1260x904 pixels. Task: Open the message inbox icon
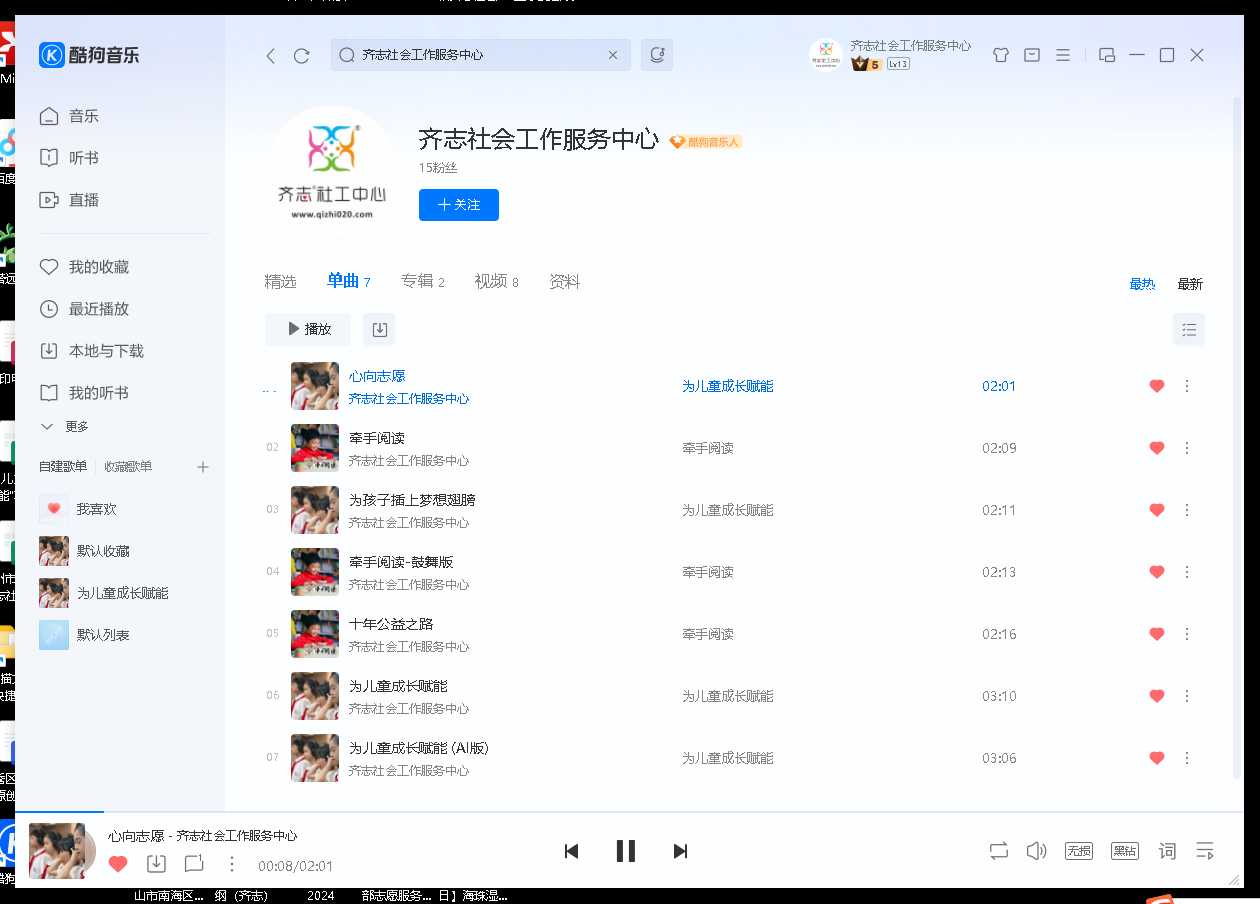point(1032,55)
